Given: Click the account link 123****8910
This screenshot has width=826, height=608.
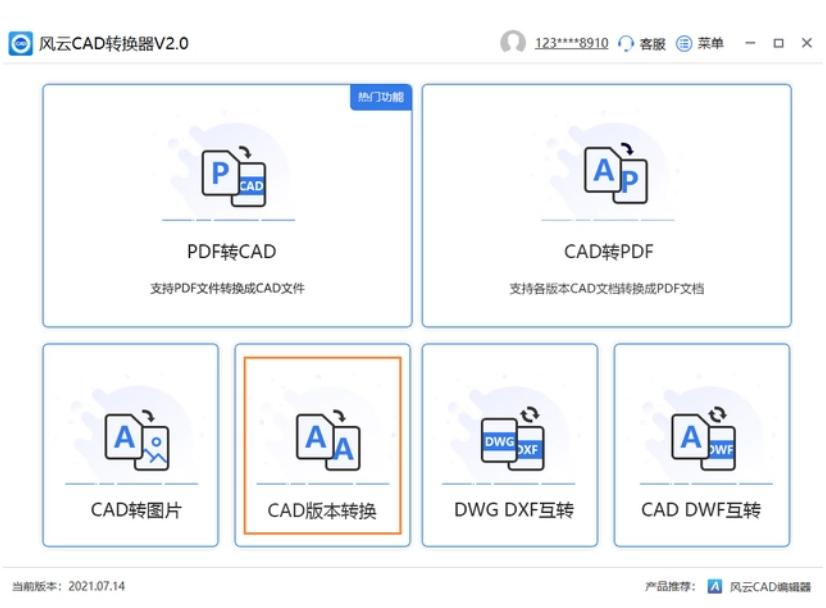Looking at the screenshot, I should 572,43.
